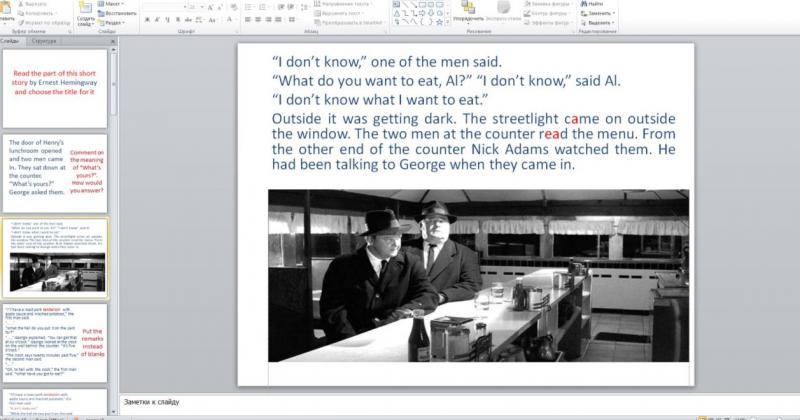Toggle Bold (Ж) formatting
Screen dimensions: 800x420
click(x=147, y=19)
